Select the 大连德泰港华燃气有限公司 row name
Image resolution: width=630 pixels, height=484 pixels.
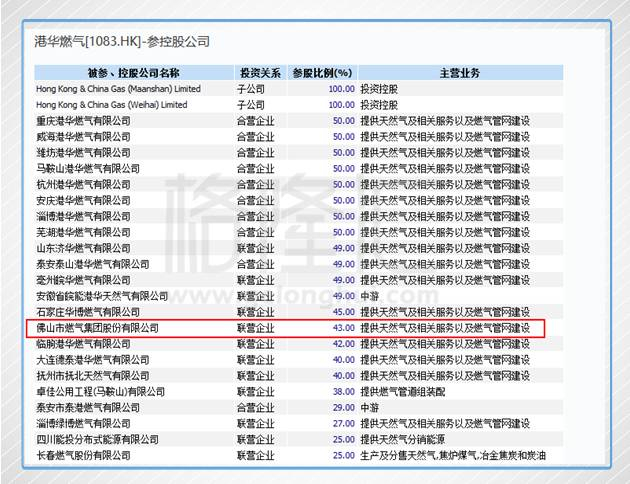(93, 360)
